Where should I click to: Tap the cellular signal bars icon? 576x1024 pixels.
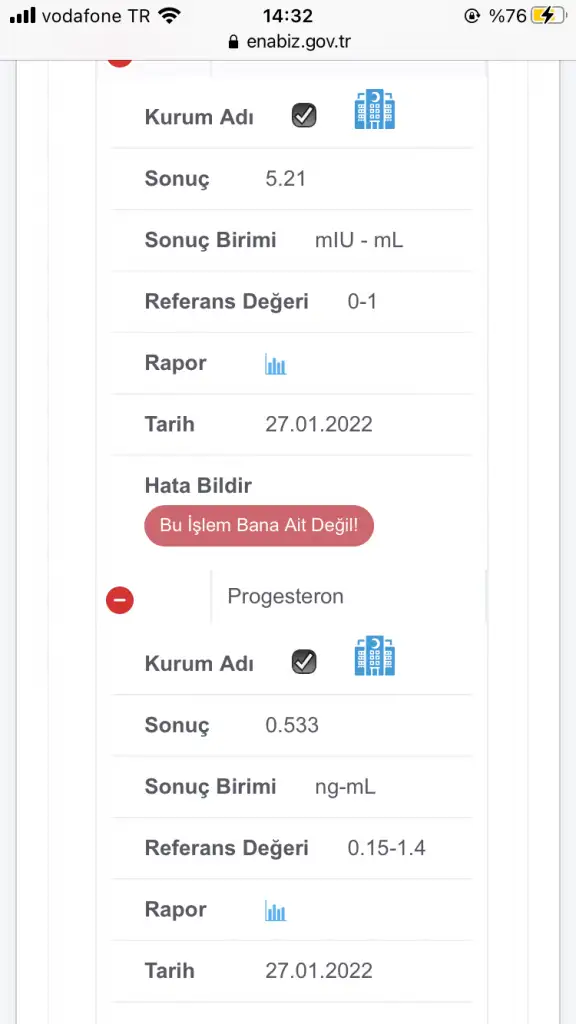[23, 16]
